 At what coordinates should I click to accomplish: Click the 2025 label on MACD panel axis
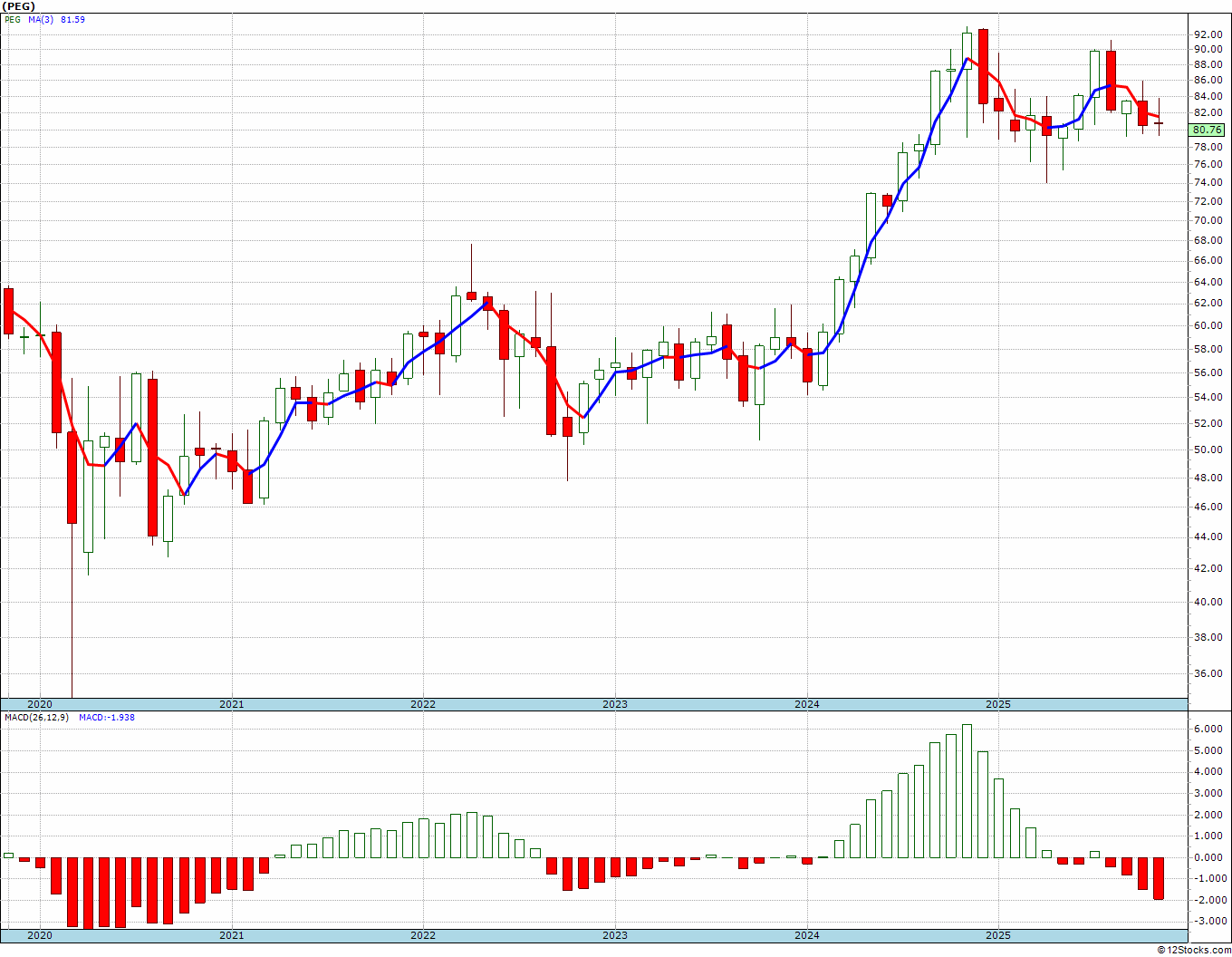coord(998,935)
